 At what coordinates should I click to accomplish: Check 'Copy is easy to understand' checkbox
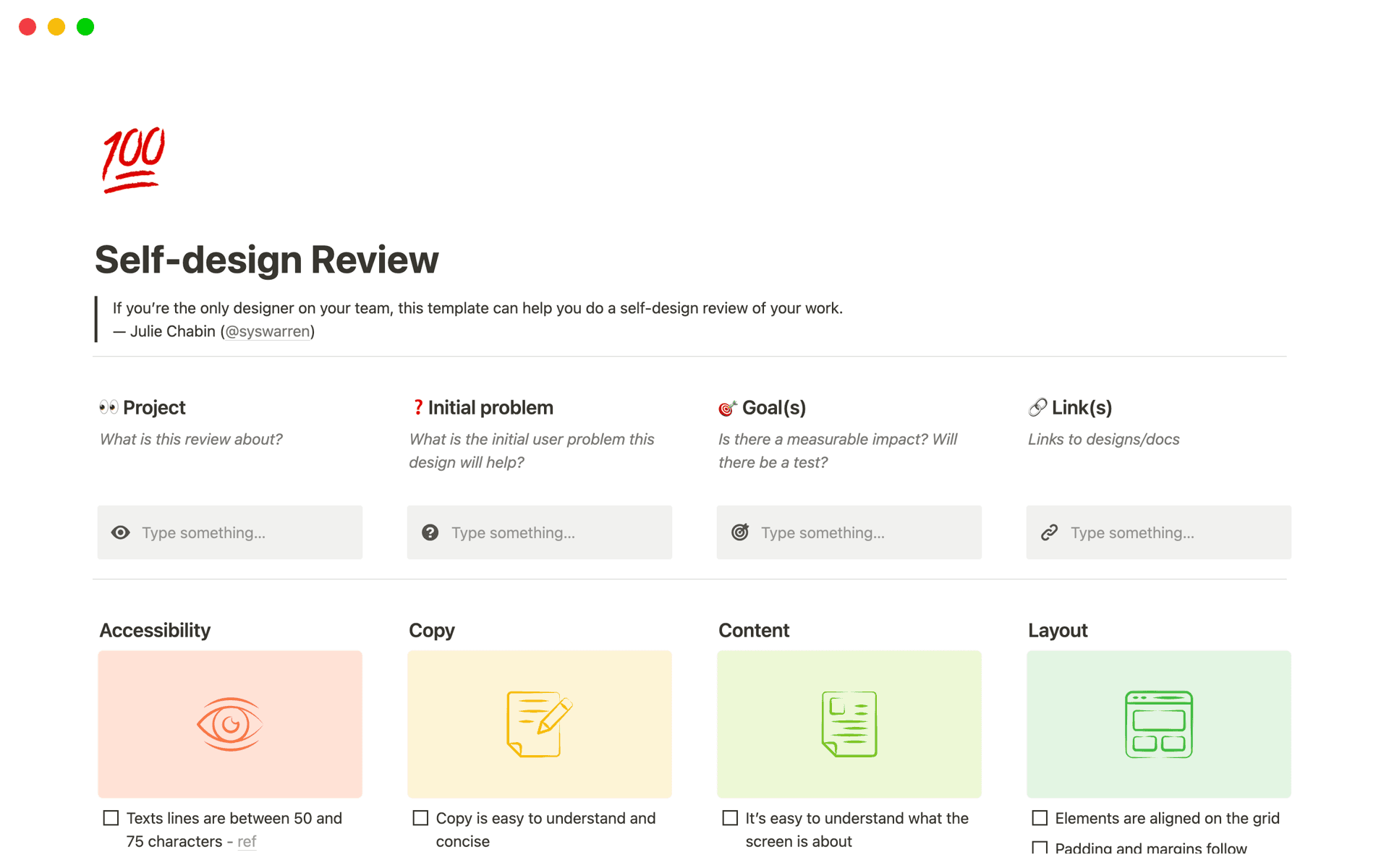[x=421, y=818]
